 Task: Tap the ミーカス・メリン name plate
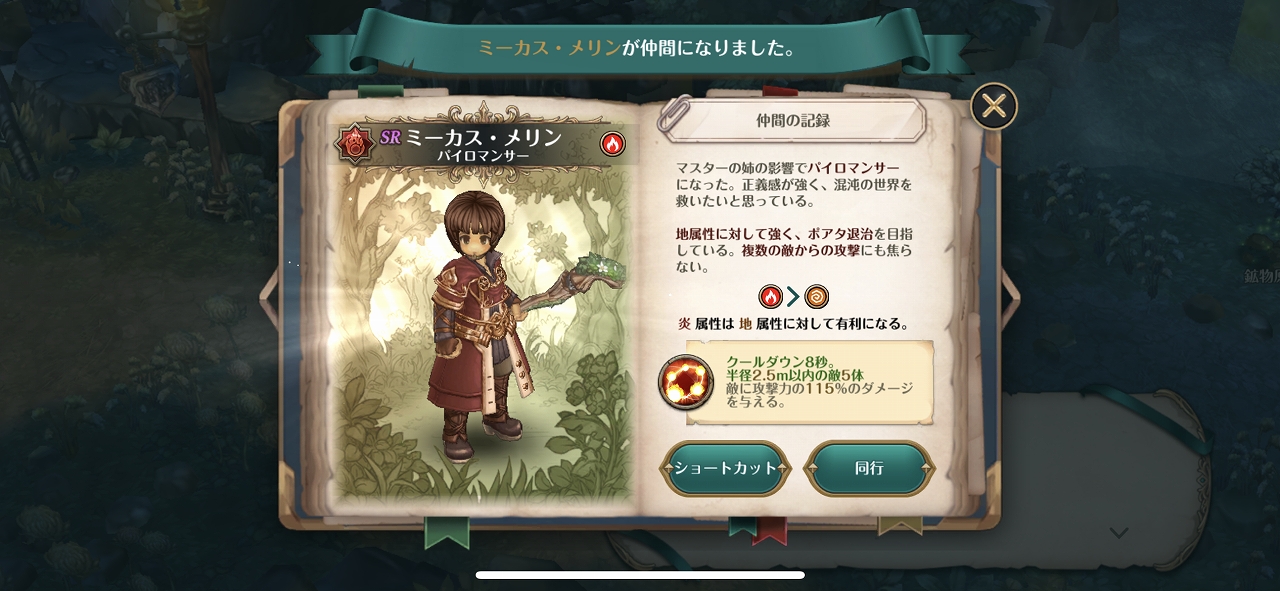(484, 144)
